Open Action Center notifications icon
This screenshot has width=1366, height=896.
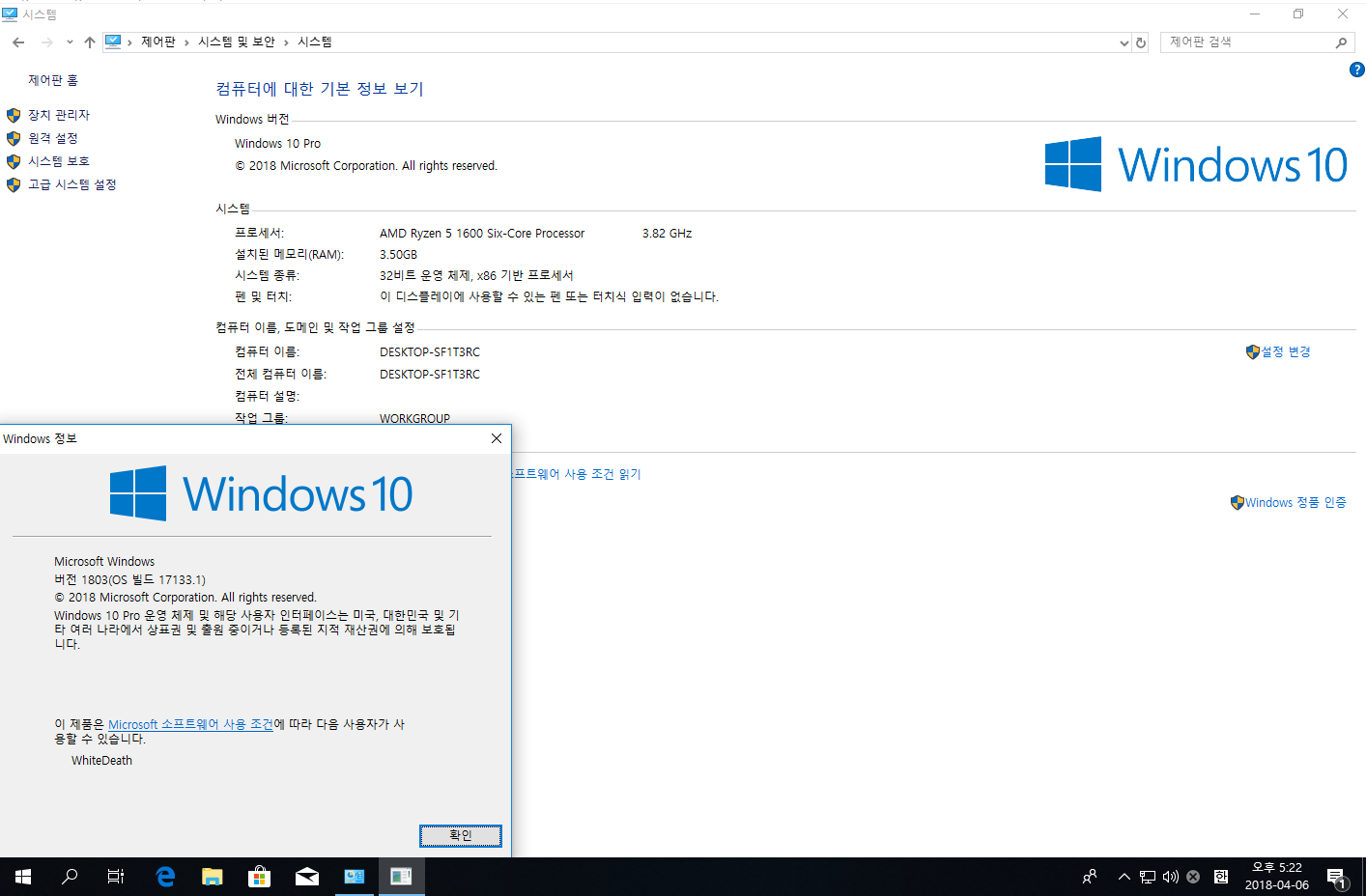tap(1337, 877)
